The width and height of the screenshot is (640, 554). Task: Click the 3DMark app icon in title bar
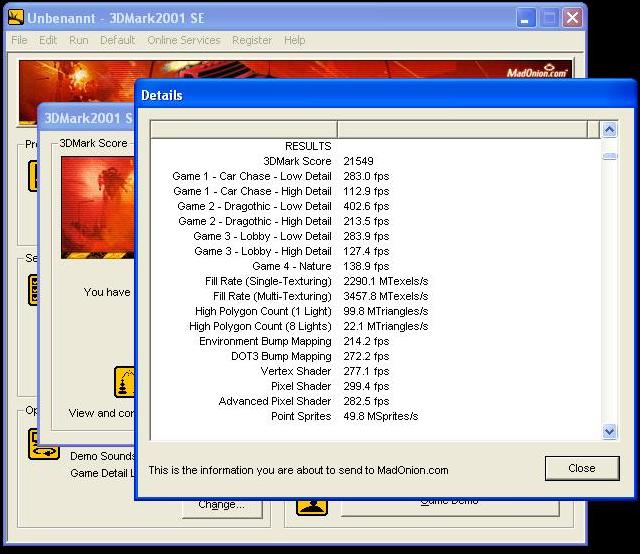point(16,18)
